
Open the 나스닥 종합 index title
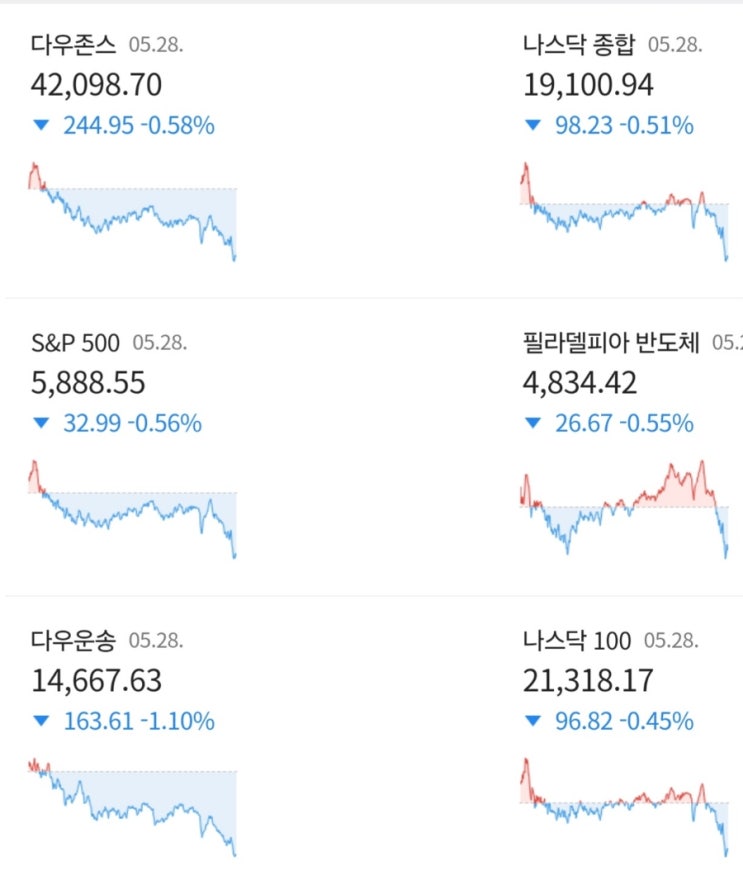(580, 45)
